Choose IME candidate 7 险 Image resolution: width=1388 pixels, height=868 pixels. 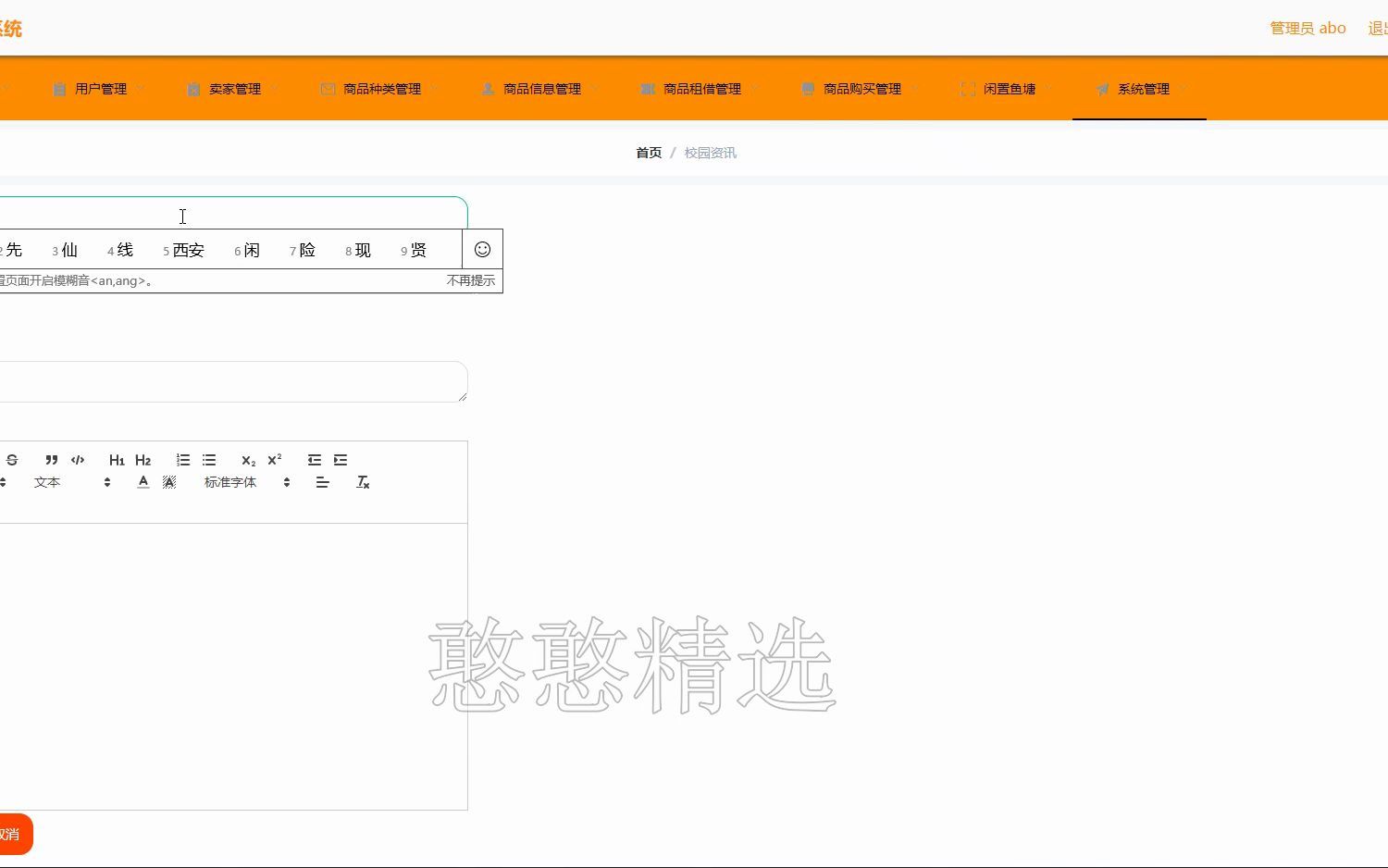coord(303,250)
